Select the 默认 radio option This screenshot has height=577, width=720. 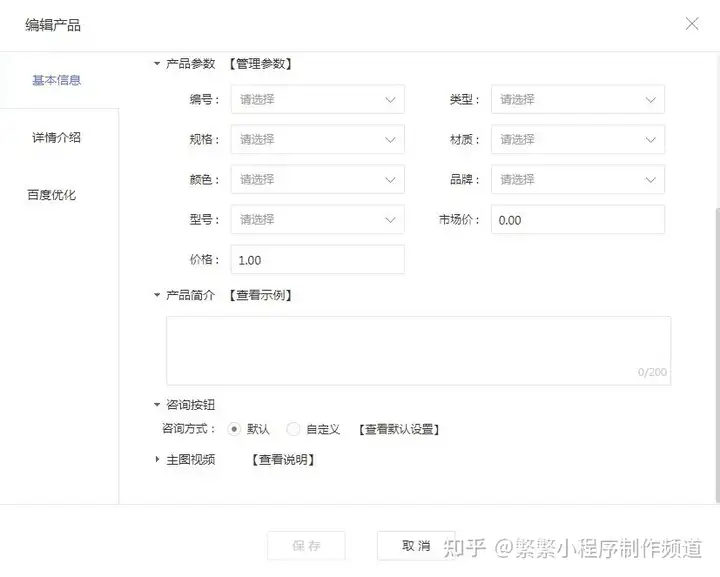pyautogui.click(x=234, y=429)
